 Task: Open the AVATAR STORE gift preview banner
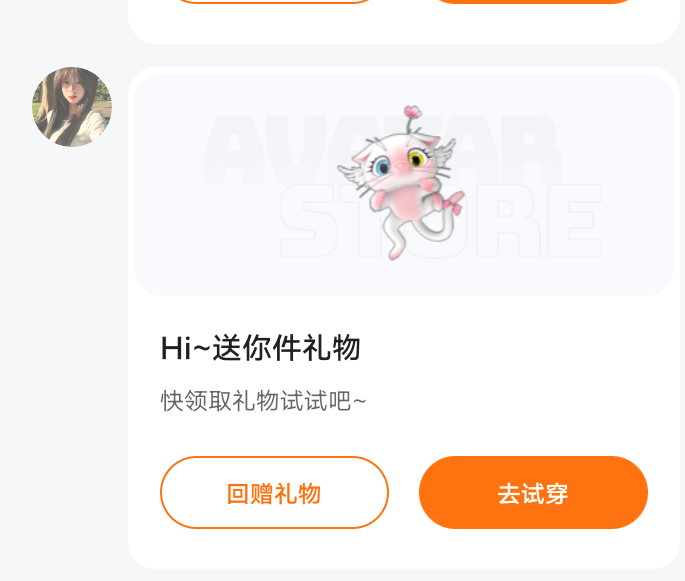pos(404,184)
